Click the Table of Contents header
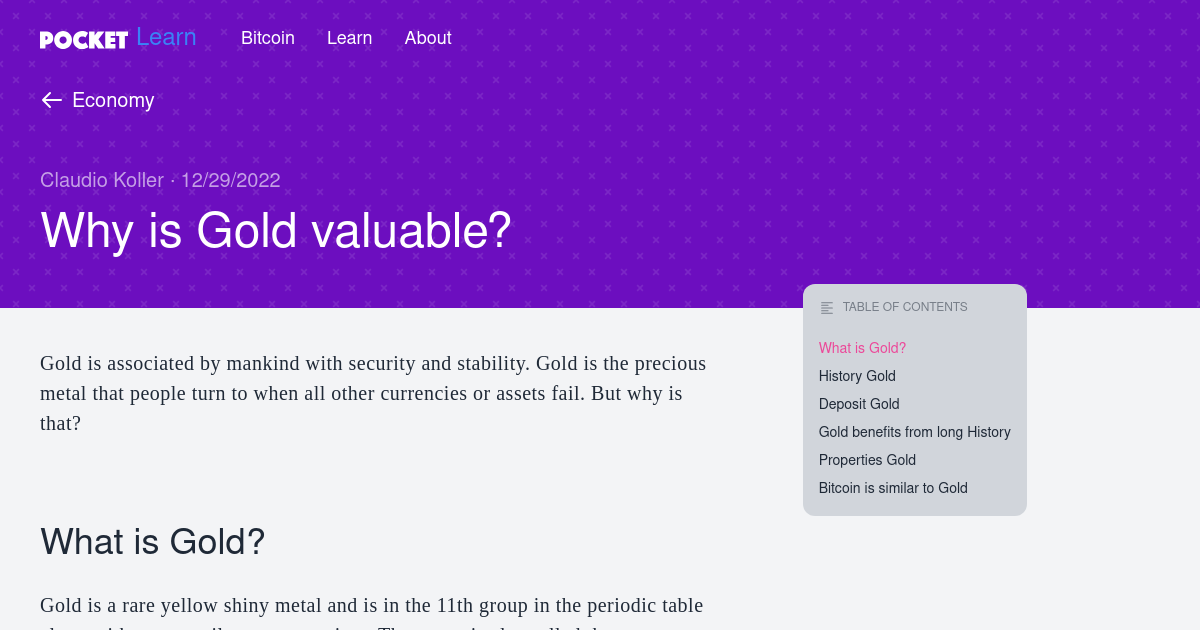Image resolution: width=1200 pixels, height=630 pixels. pos(905,307)
